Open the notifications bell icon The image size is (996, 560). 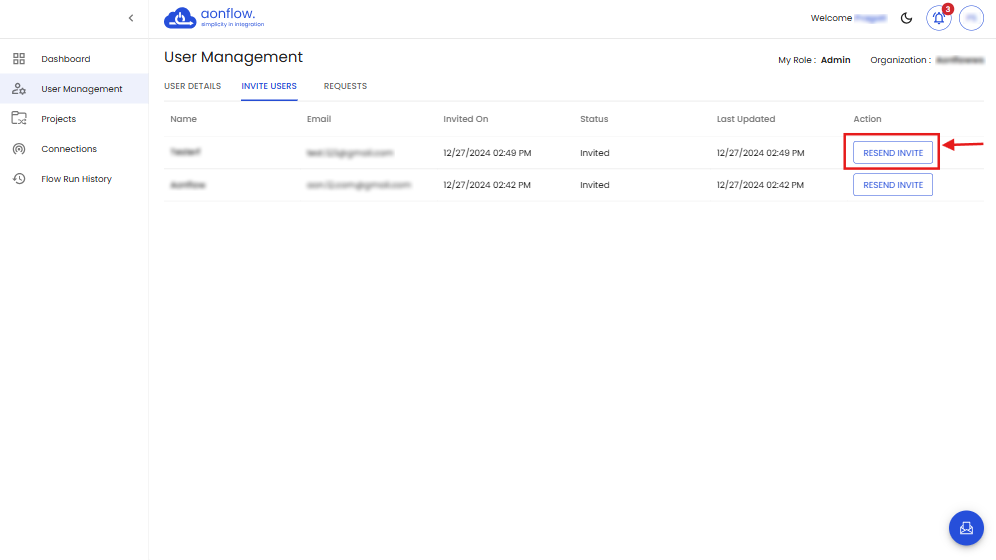pos(938,18)
